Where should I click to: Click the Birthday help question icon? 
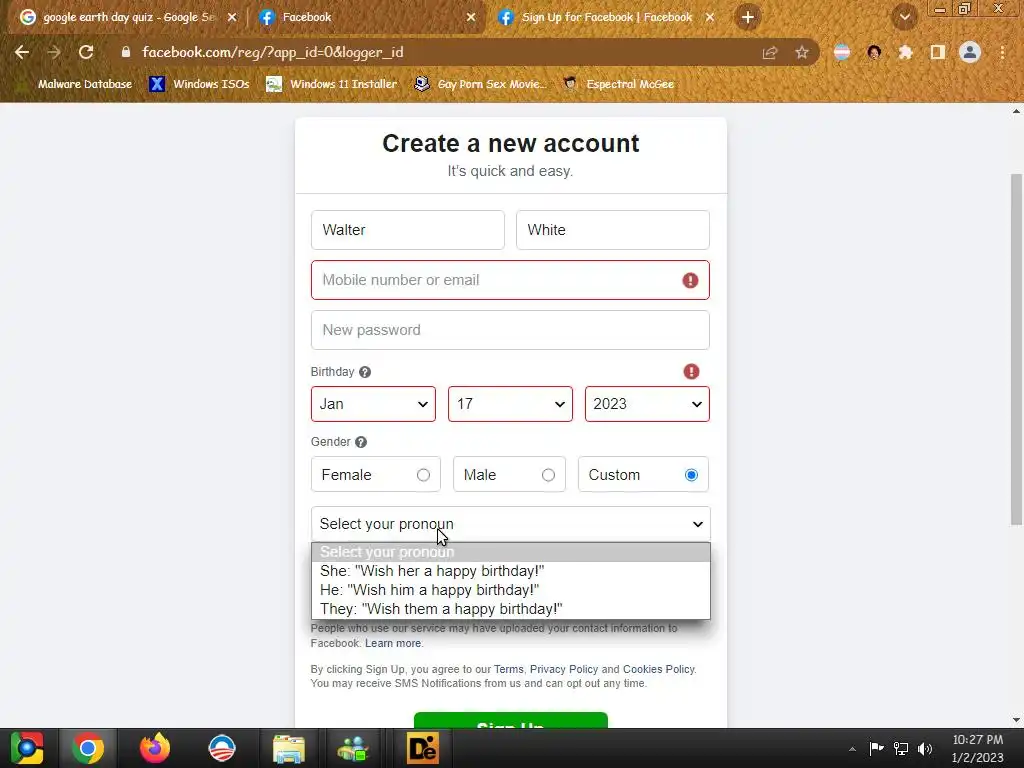365,372
